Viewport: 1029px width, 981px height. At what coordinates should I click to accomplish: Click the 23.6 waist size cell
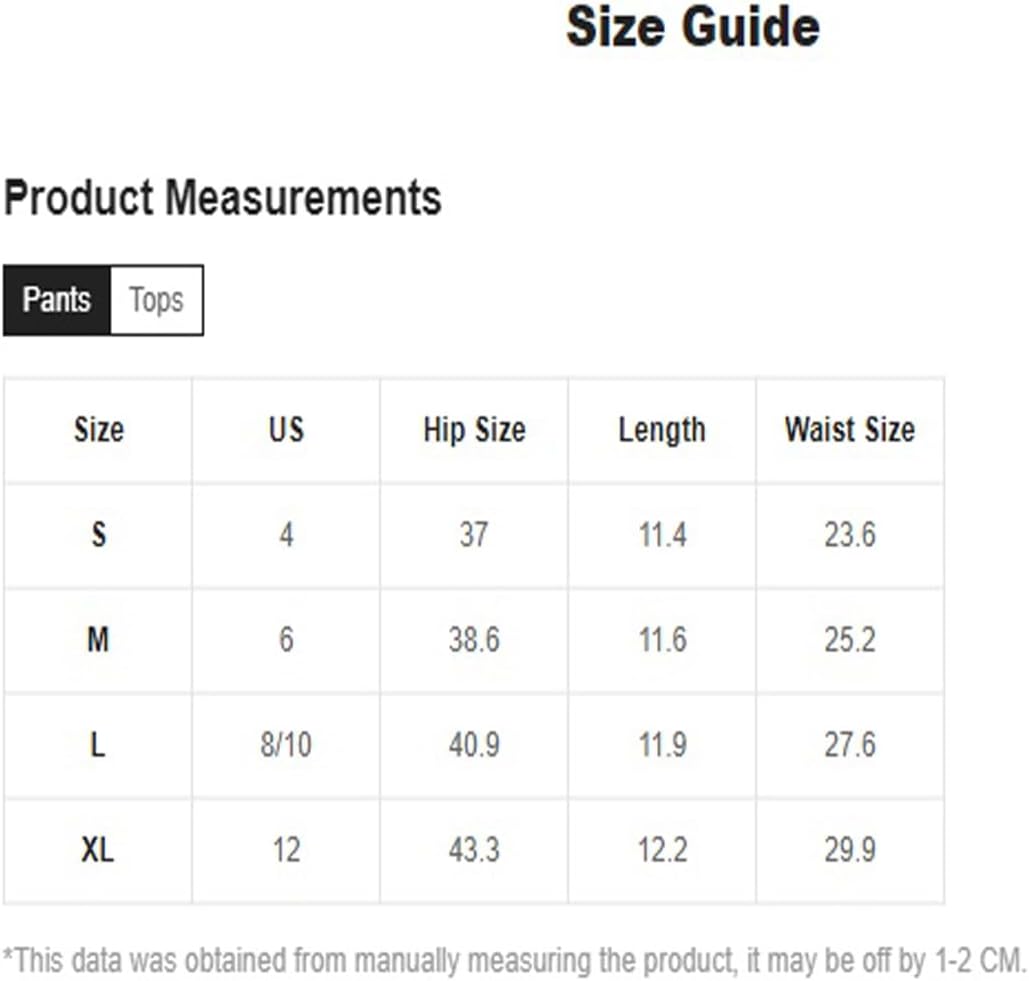point(850,535)
